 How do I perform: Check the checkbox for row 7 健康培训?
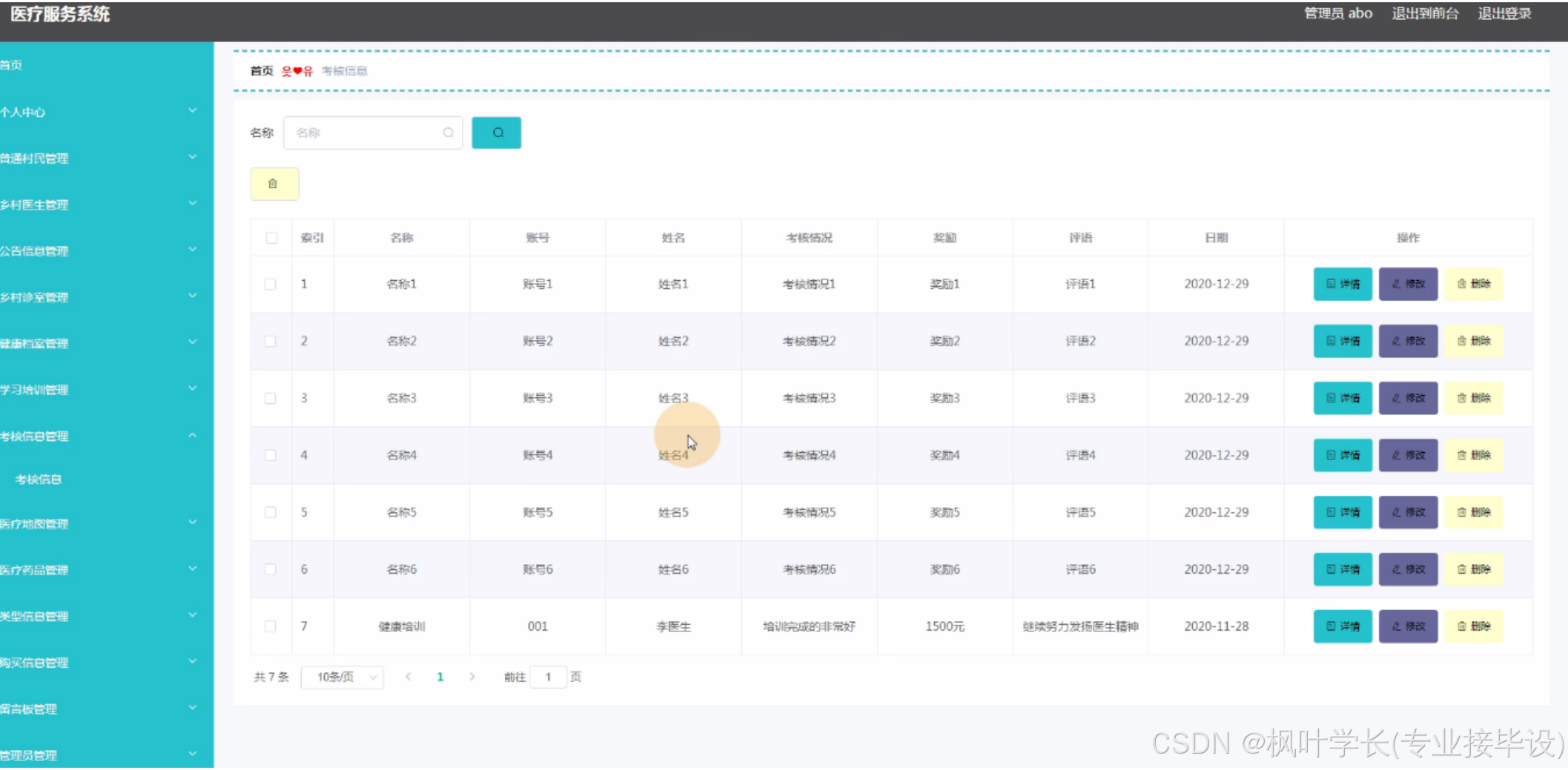tap(271, 626)
